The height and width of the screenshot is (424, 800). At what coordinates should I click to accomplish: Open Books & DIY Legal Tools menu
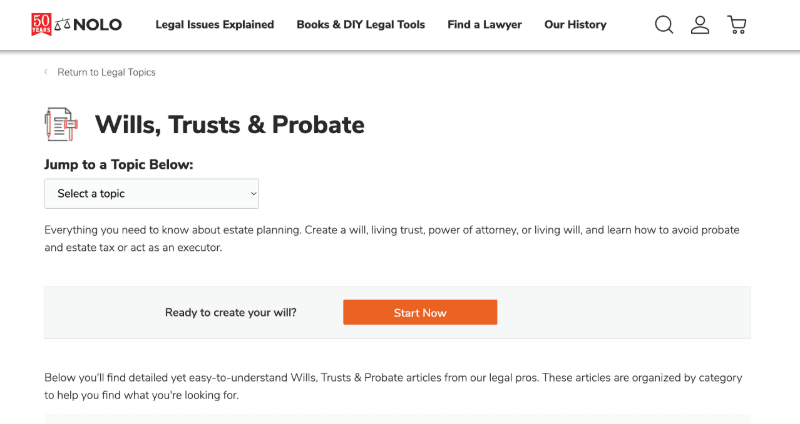click(x=360, y=25)
